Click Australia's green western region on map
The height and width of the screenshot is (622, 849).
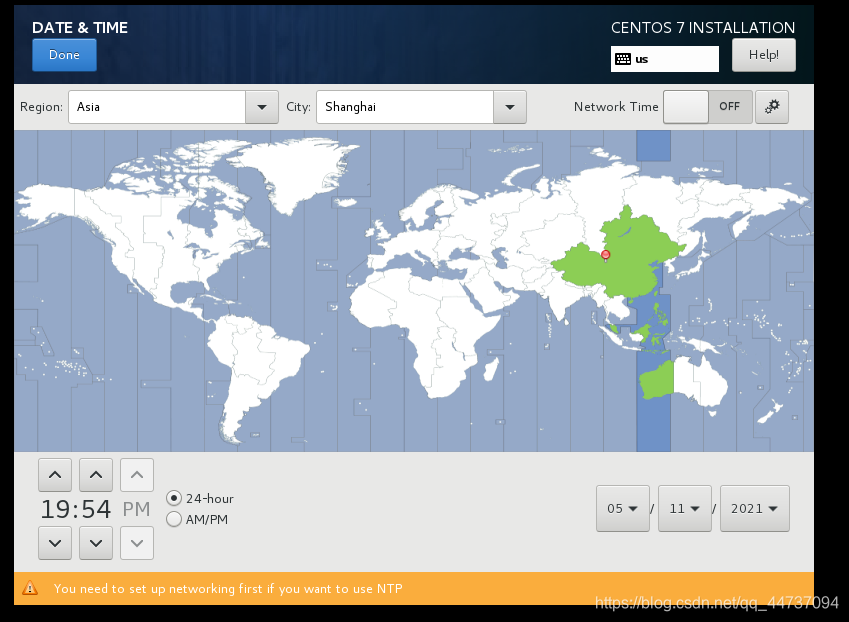click(x=656, y=380)
